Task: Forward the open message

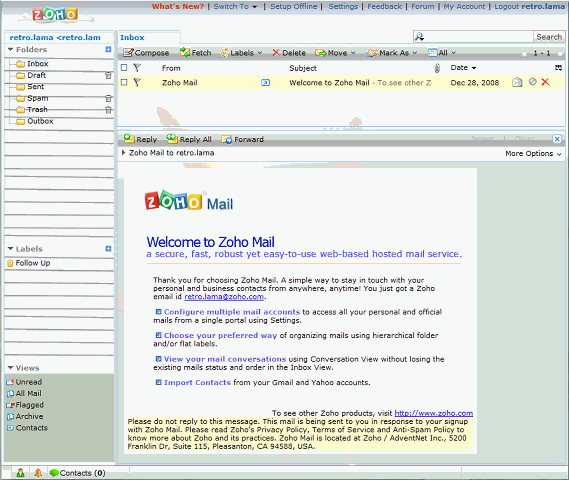Action: click(x=242, y=139)
